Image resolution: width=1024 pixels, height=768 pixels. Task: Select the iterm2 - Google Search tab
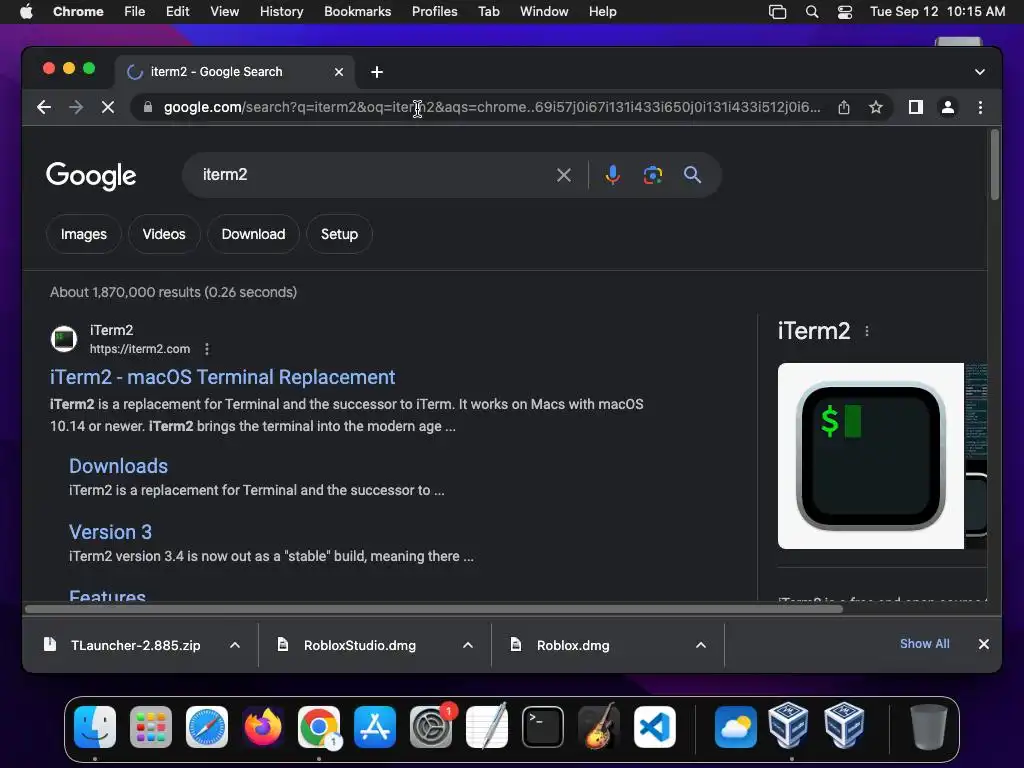235,72
